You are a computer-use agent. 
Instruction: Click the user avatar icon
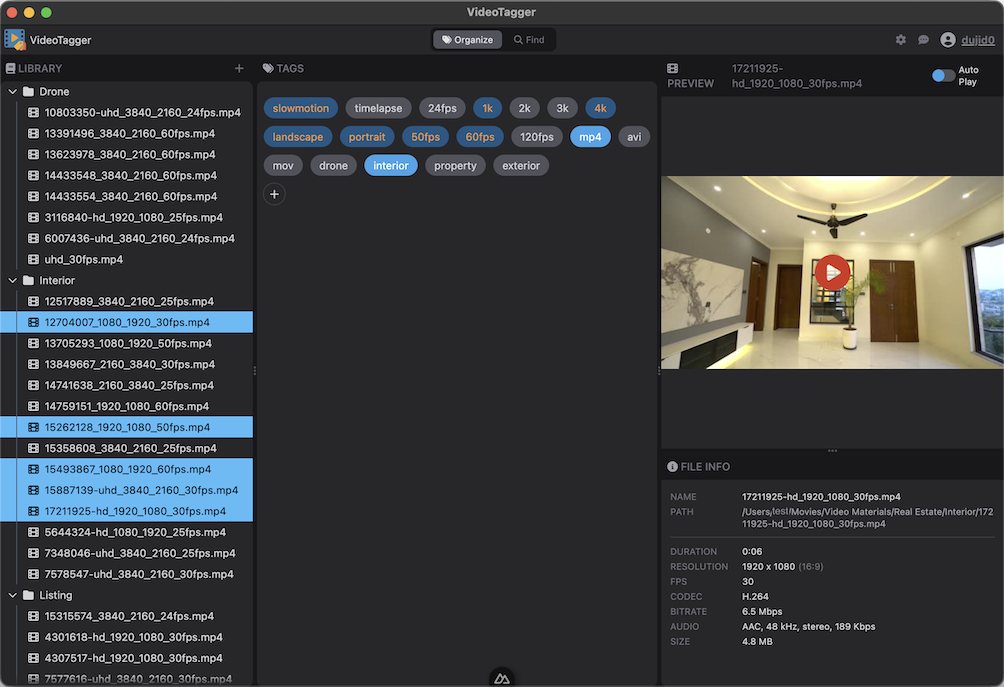[x=949, y=40]
